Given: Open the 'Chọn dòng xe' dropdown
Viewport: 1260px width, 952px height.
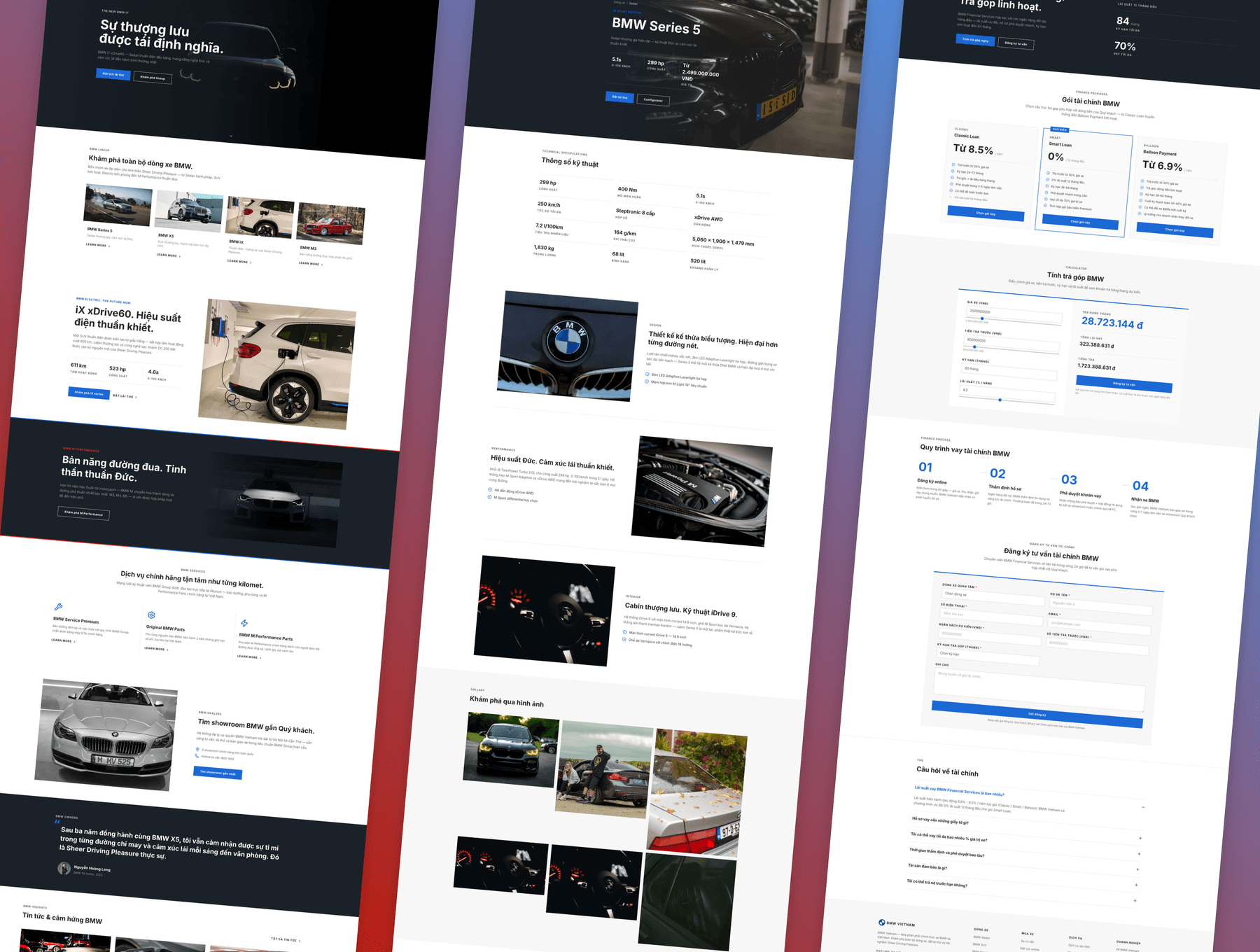Looking at the screenshot, I should (x=993, y=596).
